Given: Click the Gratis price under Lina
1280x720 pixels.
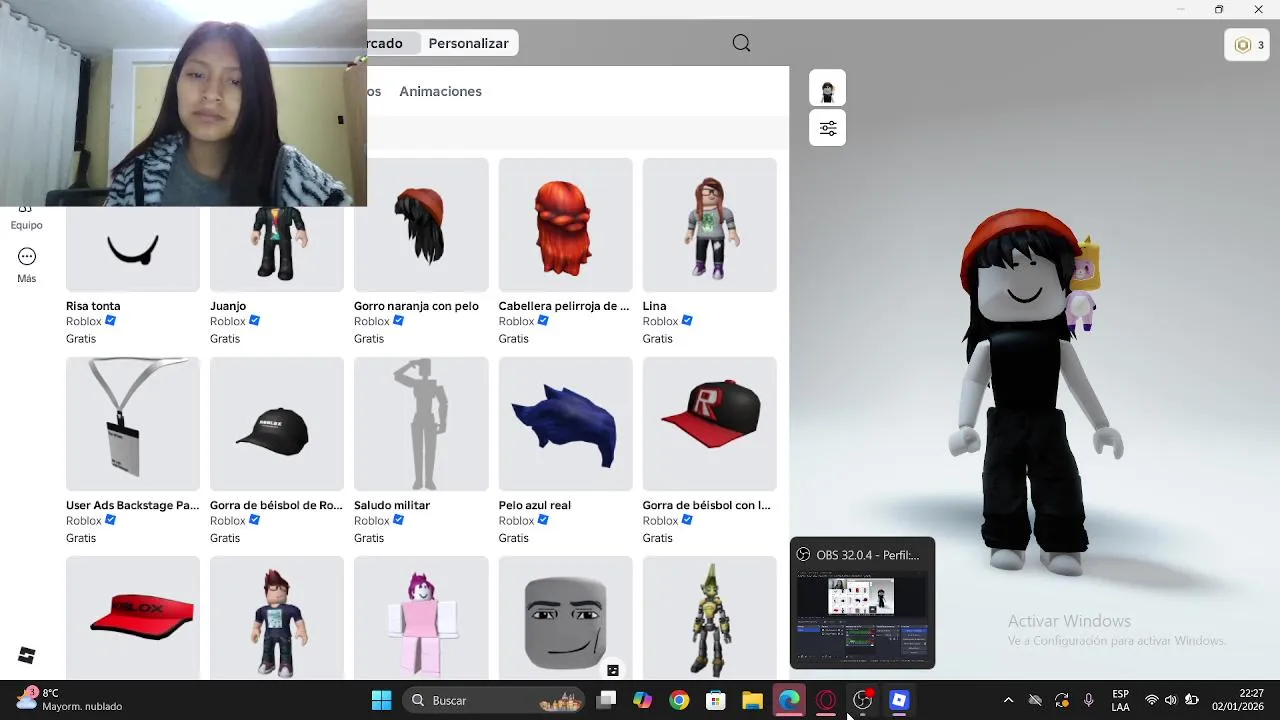Looking at the screenshot, I should coord(658,338).
